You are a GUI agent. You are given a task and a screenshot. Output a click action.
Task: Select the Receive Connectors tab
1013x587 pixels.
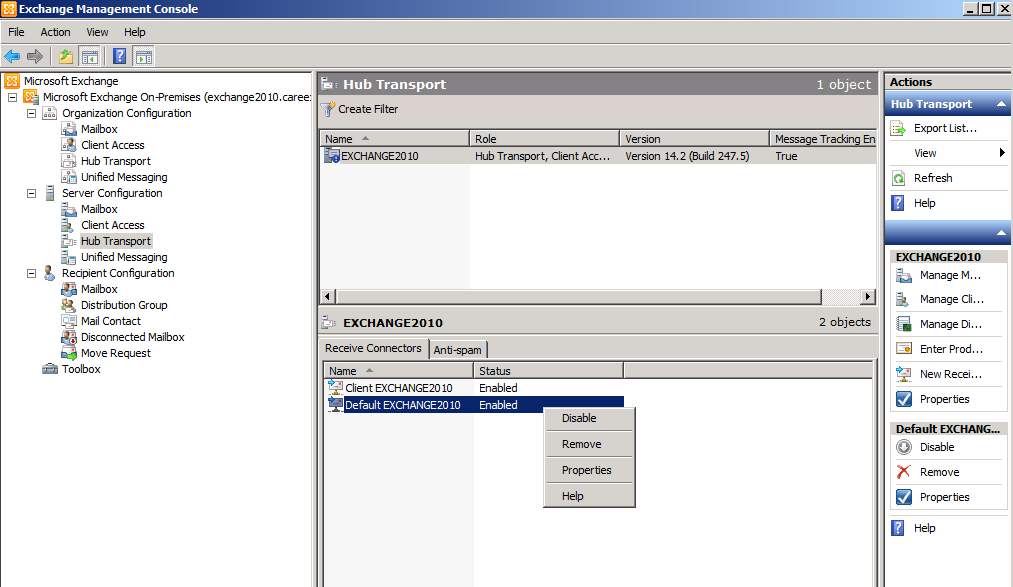pyautogui.click(x=373, y=348)
